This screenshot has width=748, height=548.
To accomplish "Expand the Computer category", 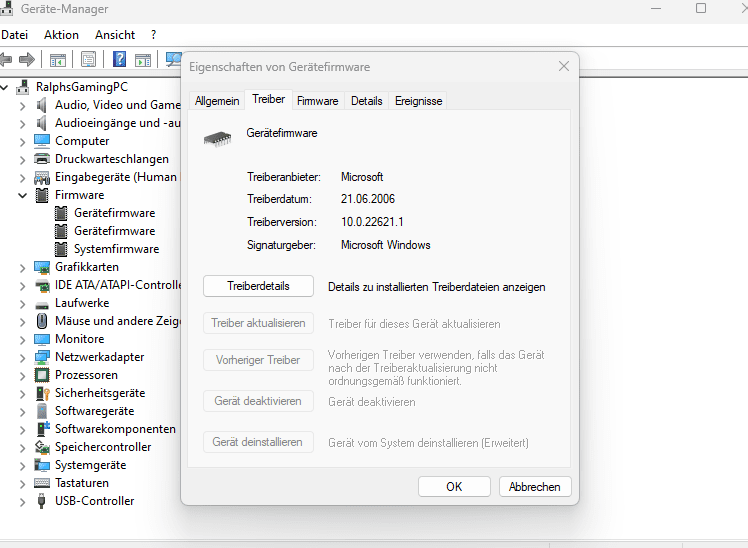I will 22,142.
